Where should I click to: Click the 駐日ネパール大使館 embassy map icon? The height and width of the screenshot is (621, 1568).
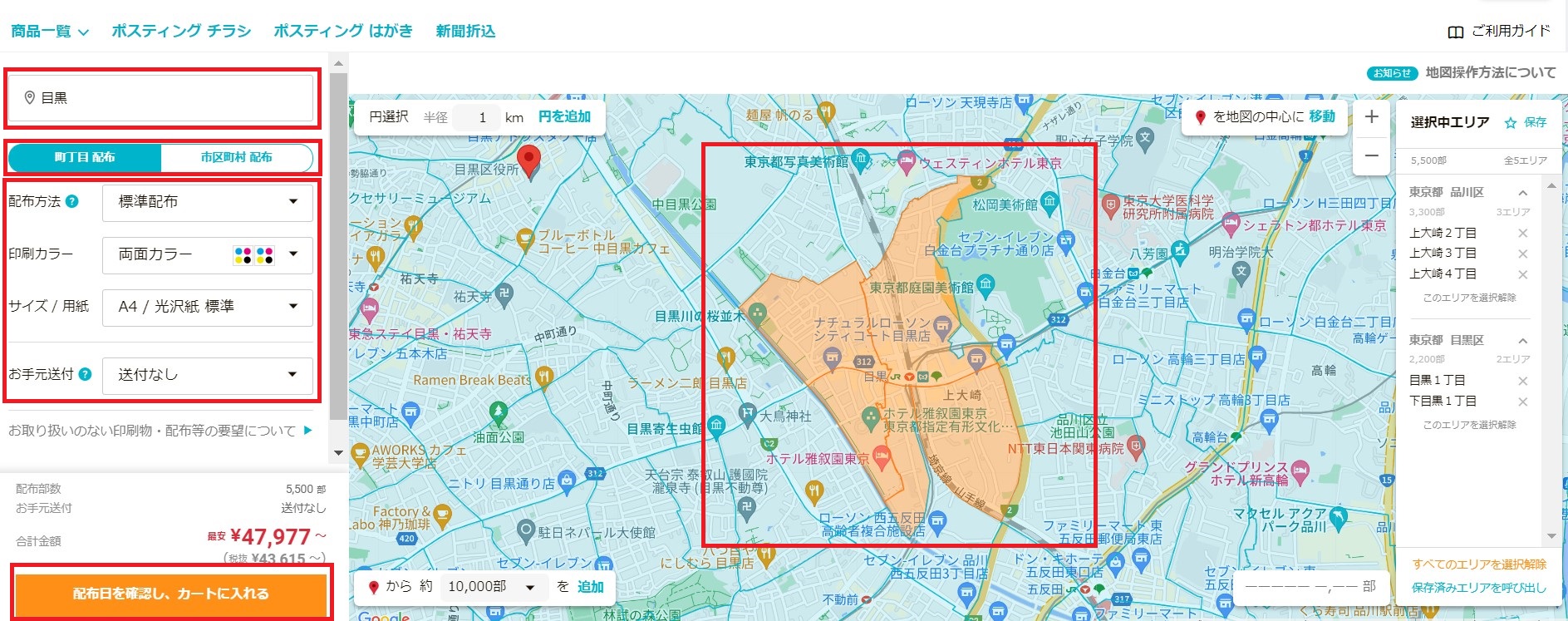point(525,530)
